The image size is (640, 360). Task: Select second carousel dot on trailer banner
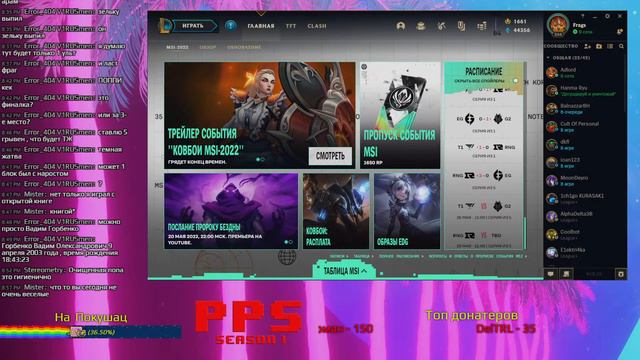pyautogui.click(x=262, y=160)
